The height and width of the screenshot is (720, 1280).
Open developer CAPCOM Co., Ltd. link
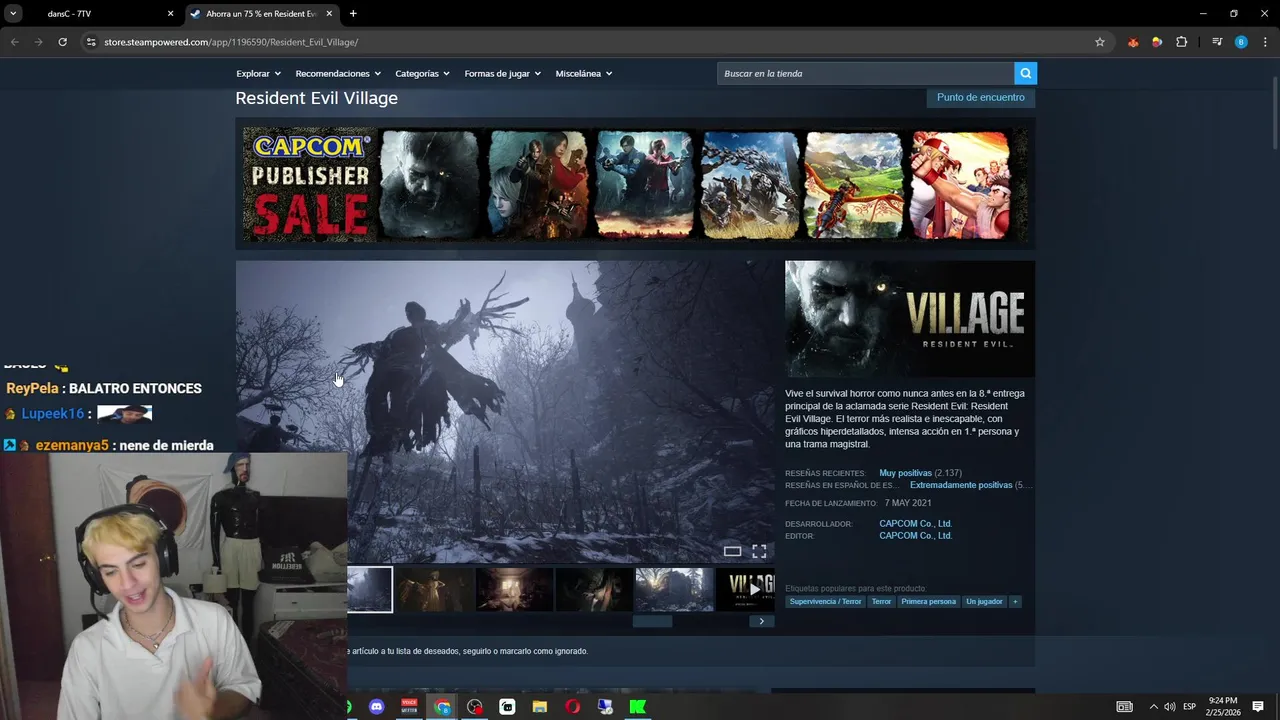915,523
